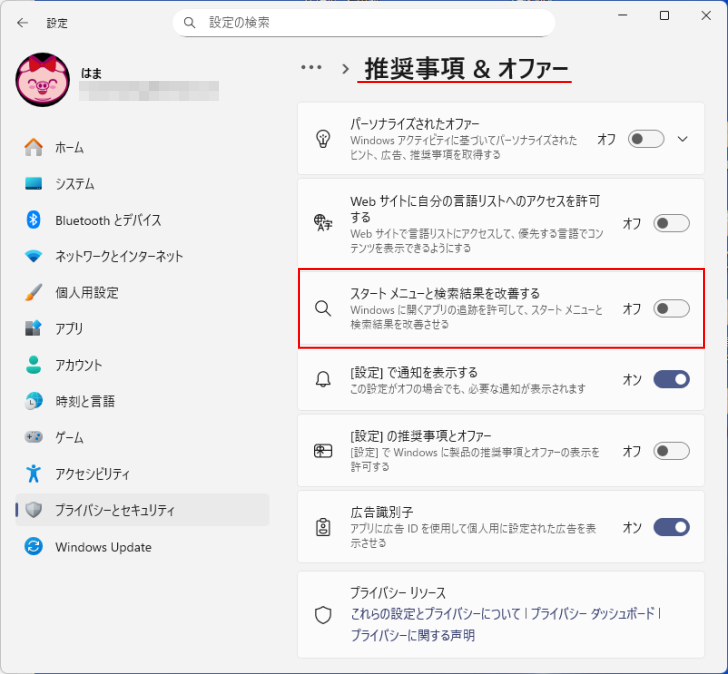Click the Accessibility figure icon
The width and height of the screenshot is (728, 674).
tap(33, 473)
